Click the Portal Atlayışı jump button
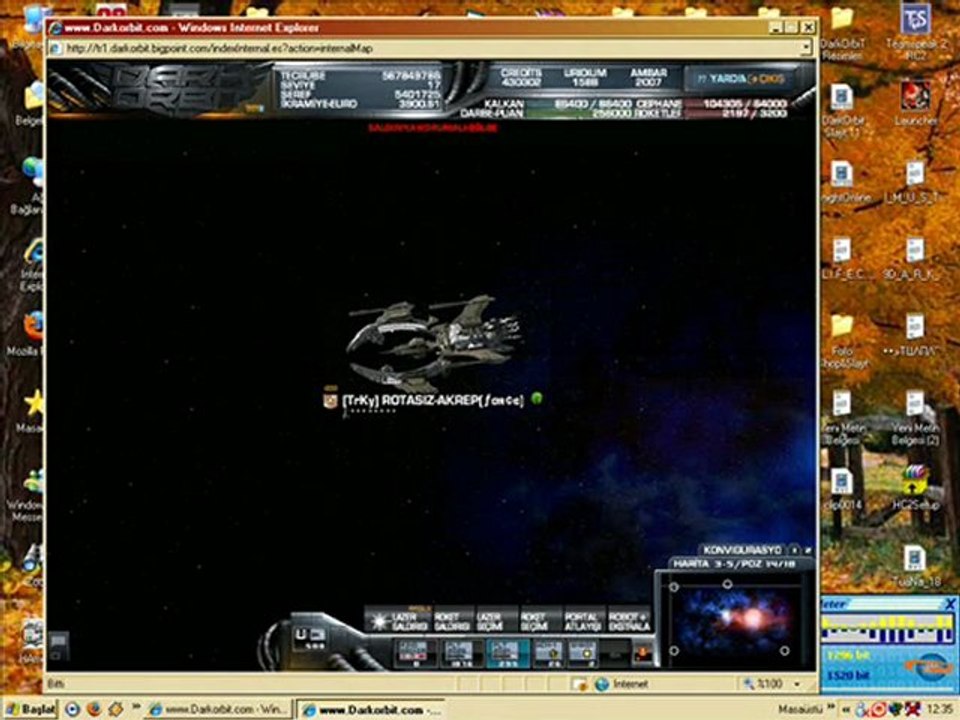 pos(583,621)
